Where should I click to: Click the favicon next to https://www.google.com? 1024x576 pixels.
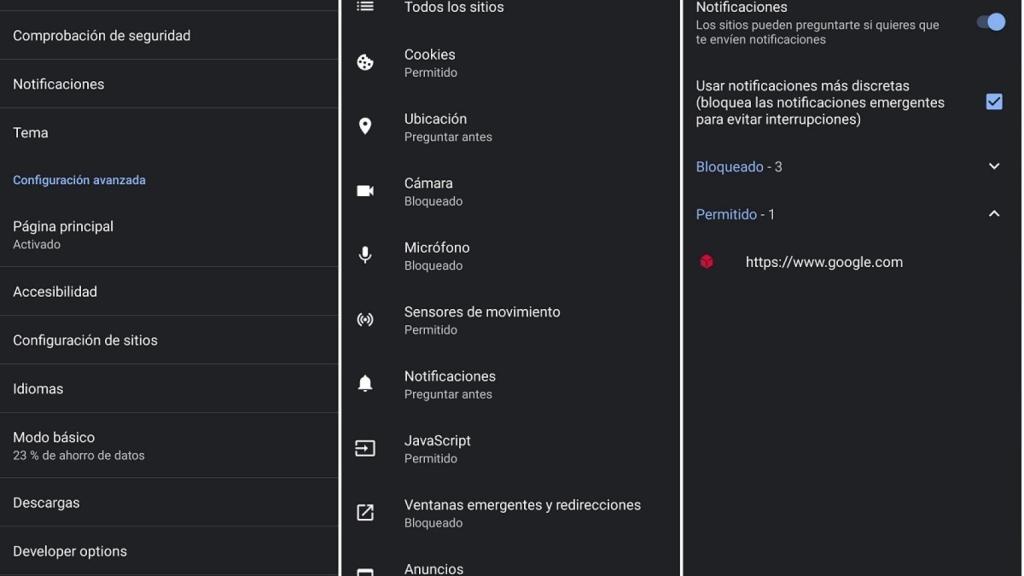click(x=708, y=261)
